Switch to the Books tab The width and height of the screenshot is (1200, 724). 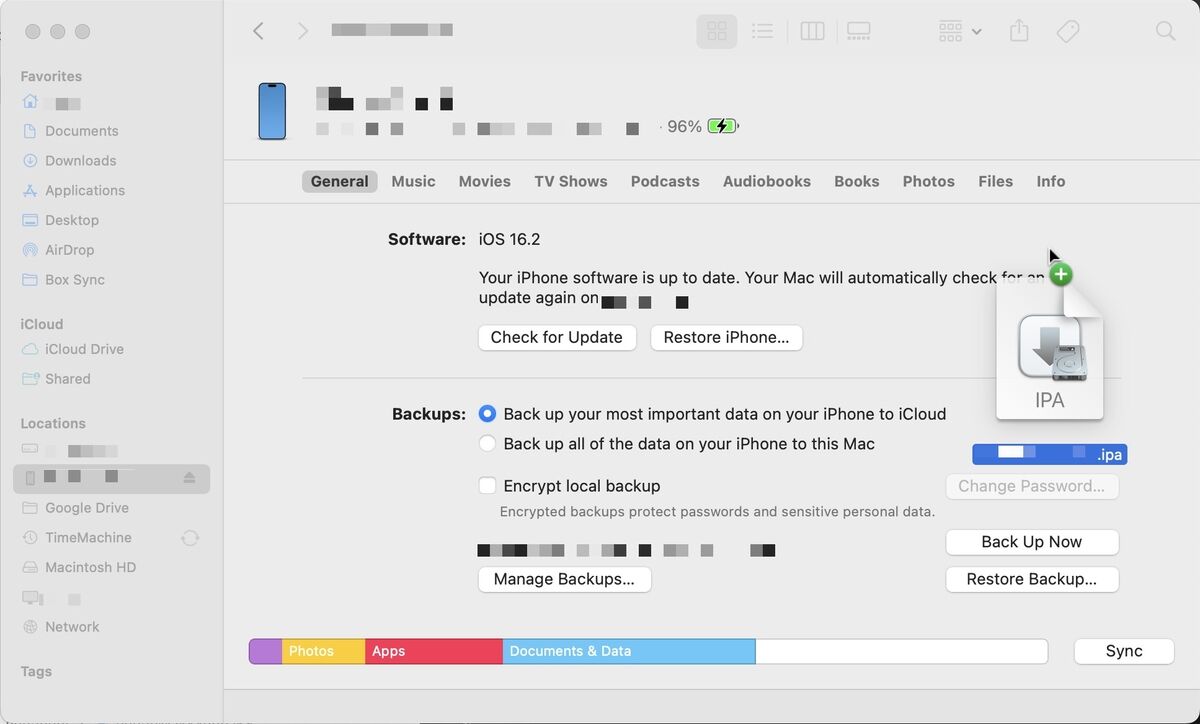pos(856,181)
